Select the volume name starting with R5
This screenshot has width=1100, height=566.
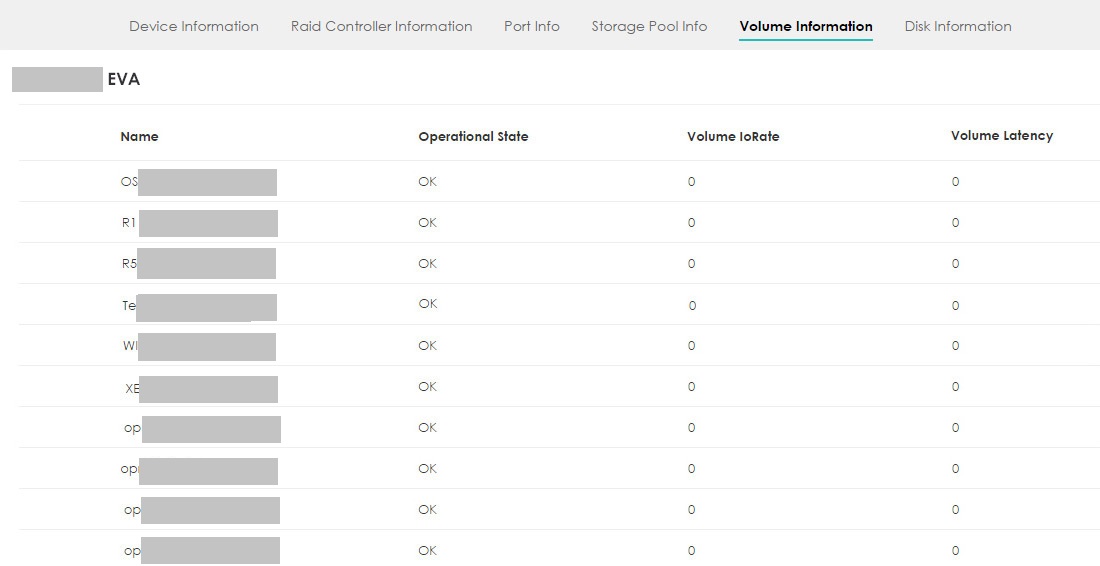click(x=129, y=264)
